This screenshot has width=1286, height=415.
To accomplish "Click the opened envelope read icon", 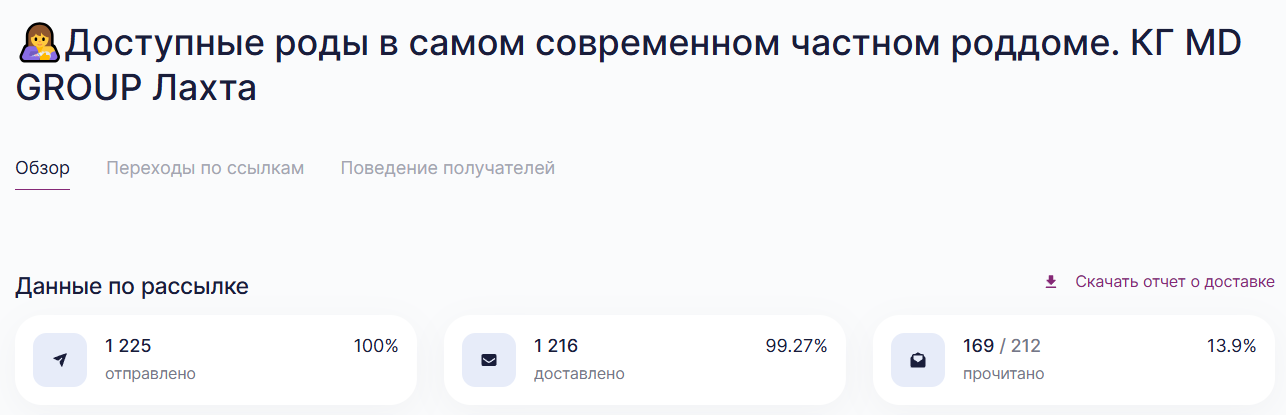I will tap(918, 360).
